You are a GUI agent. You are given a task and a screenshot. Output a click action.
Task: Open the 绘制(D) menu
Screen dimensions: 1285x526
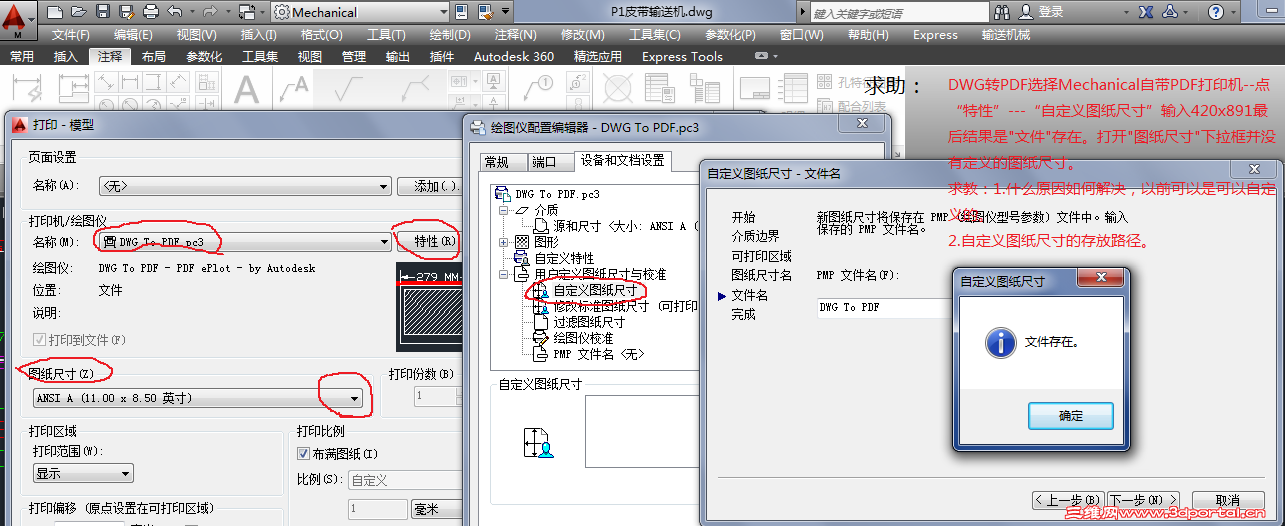pos(450,34)
